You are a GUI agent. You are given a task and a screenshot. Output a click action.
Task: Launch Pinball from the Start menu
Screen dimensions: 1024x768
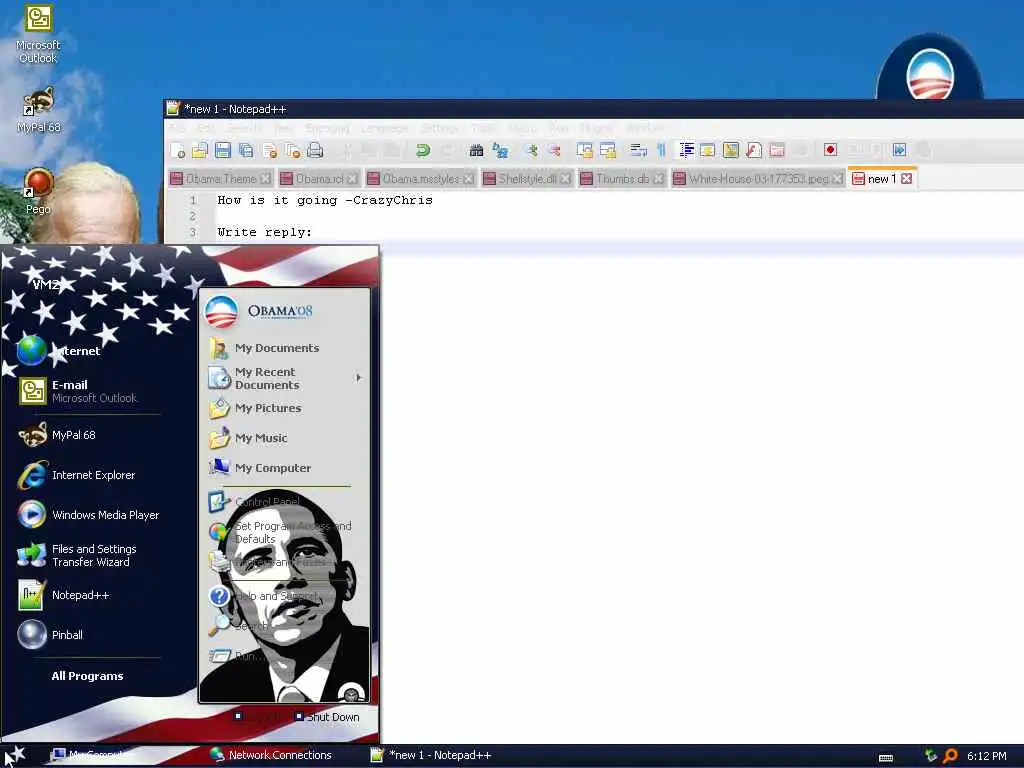tap(51, 635)
